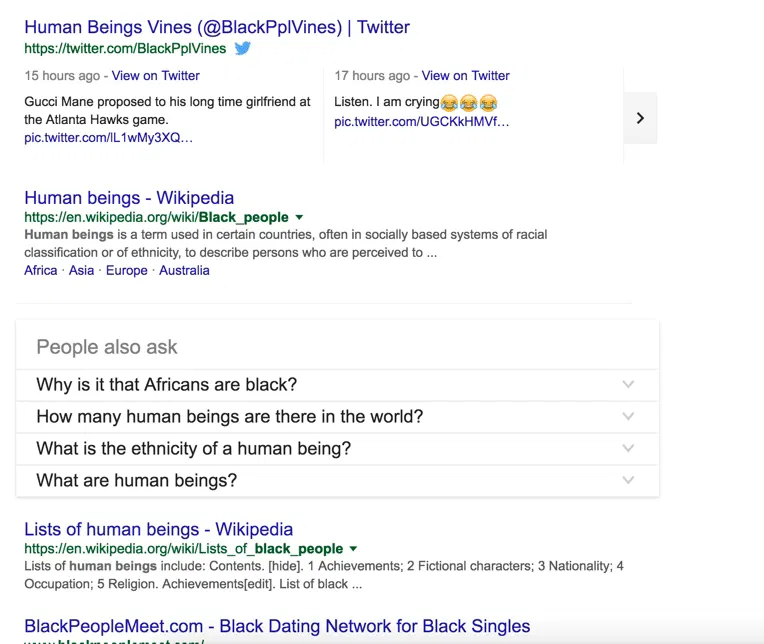Click the 'Human beings is a term' snippet
The image size is (764, 644).
[x=286, y=244]
